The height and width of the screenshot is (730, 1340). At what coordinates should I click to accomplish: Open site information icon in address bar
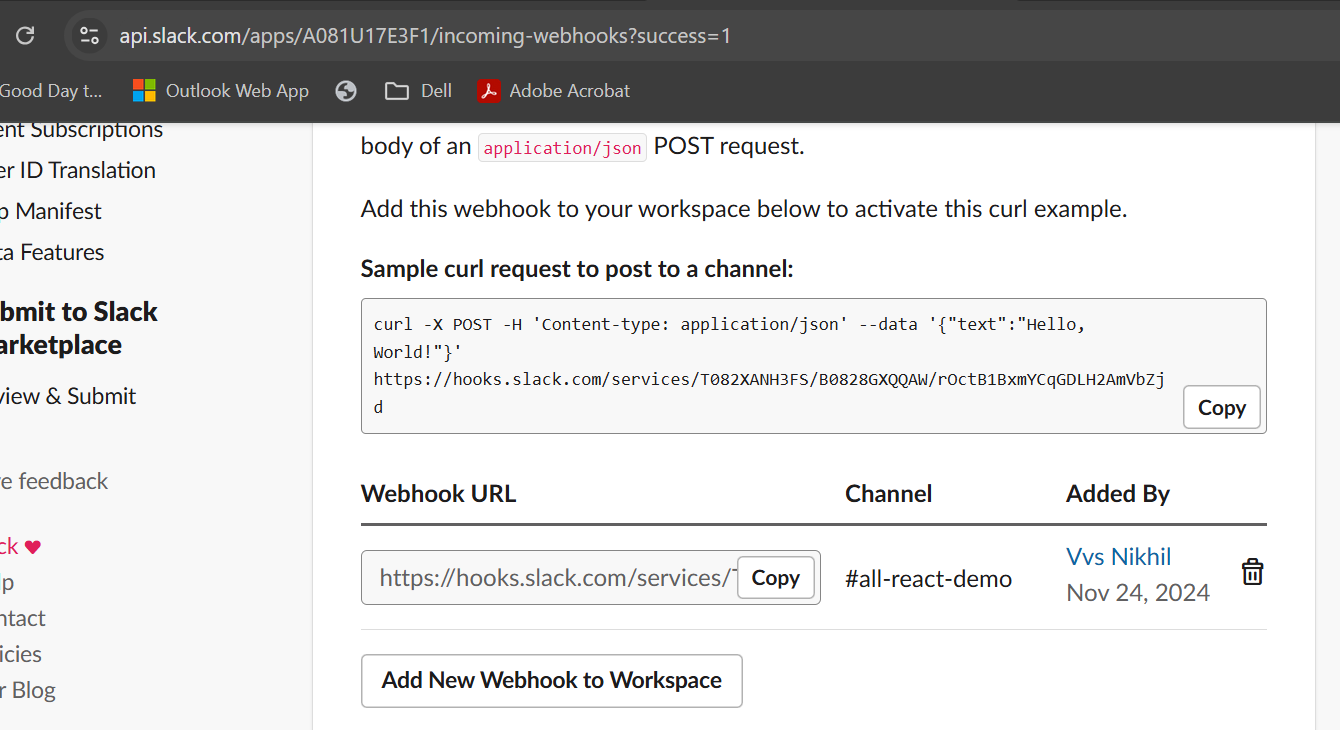(89, 36)
